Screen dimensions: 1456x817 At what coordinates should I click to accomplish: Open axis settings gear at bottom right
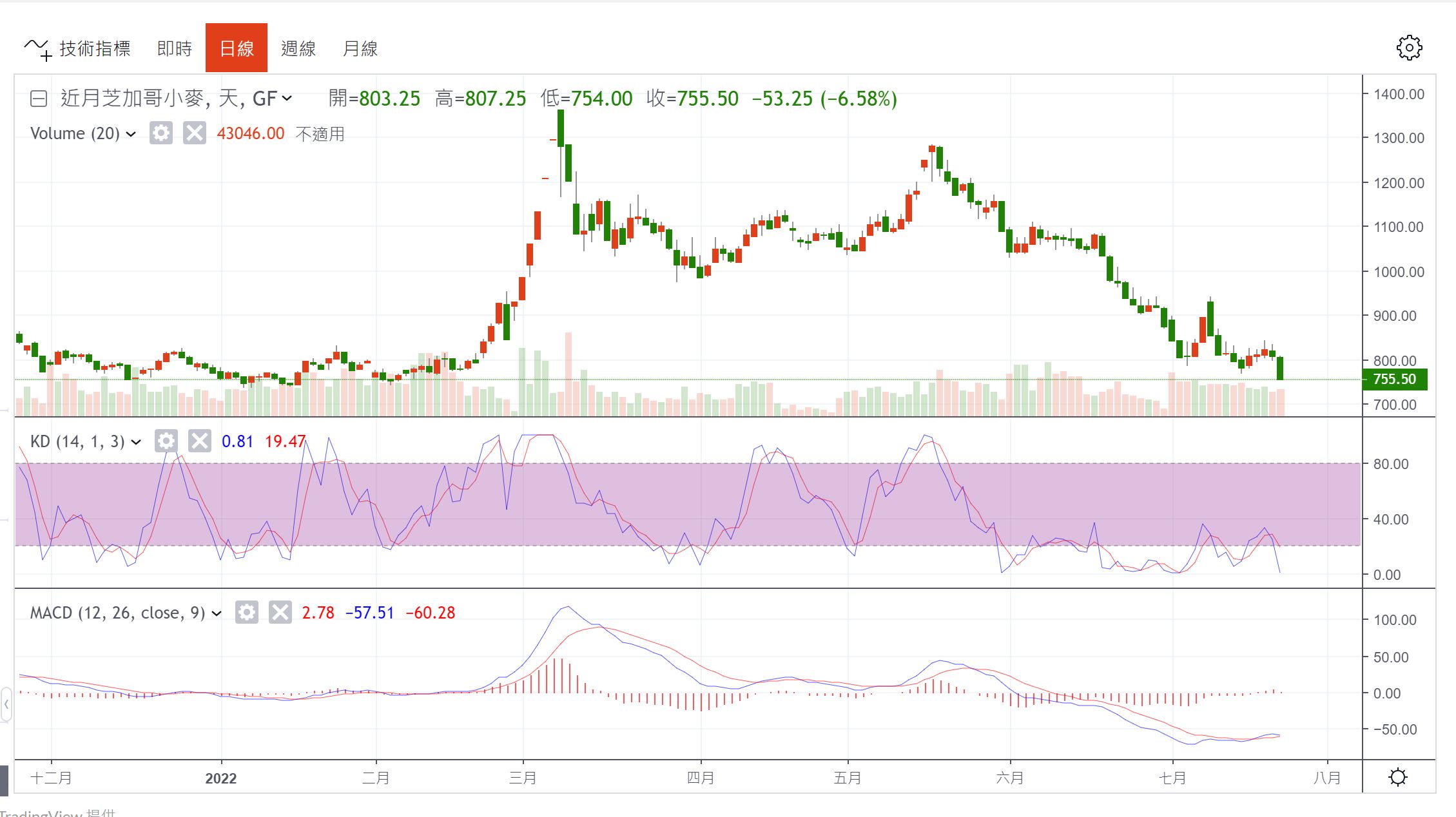1398,777
